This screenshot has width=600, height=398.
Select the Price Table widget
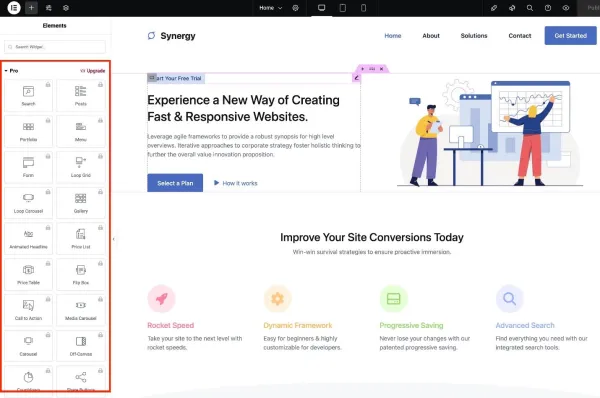(28, 274)
